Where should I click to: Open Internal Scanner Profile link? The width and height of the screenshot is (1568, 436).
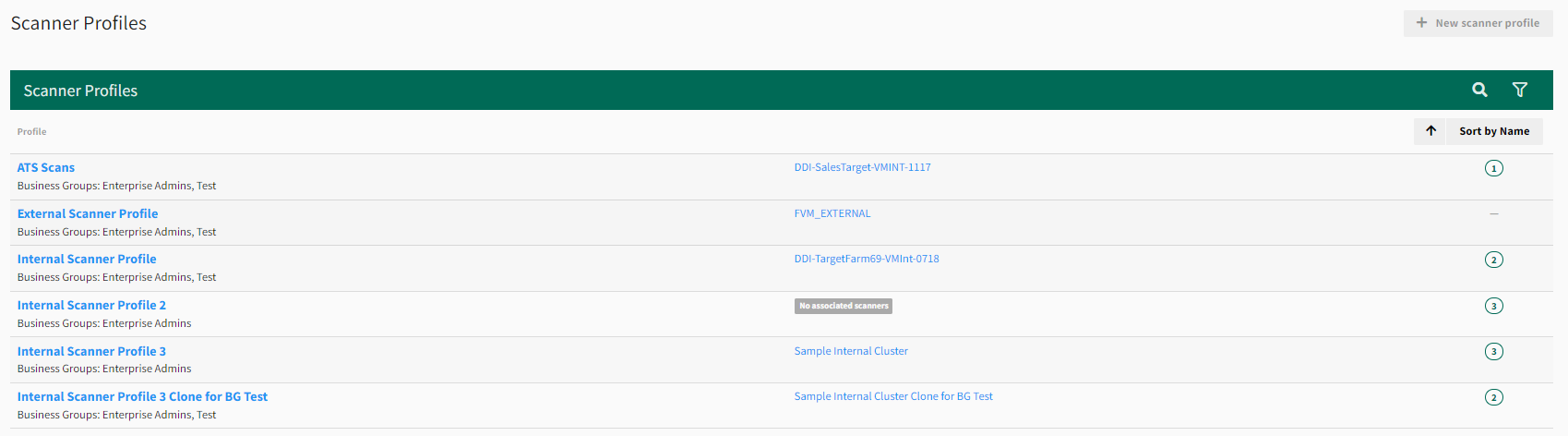pyautogui.click(x=87, y=259)
